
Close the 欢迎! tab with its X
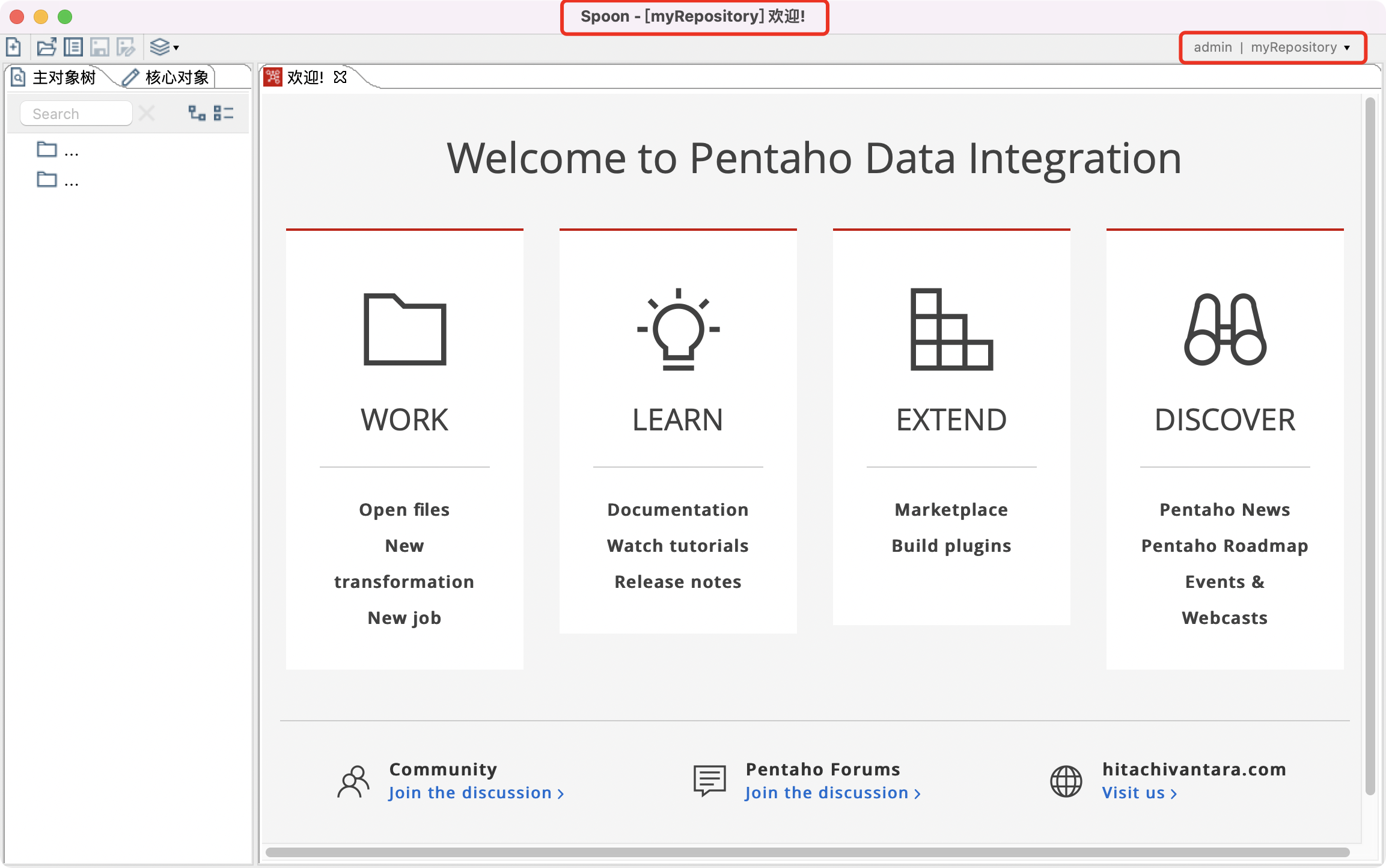tap(340, 77)
